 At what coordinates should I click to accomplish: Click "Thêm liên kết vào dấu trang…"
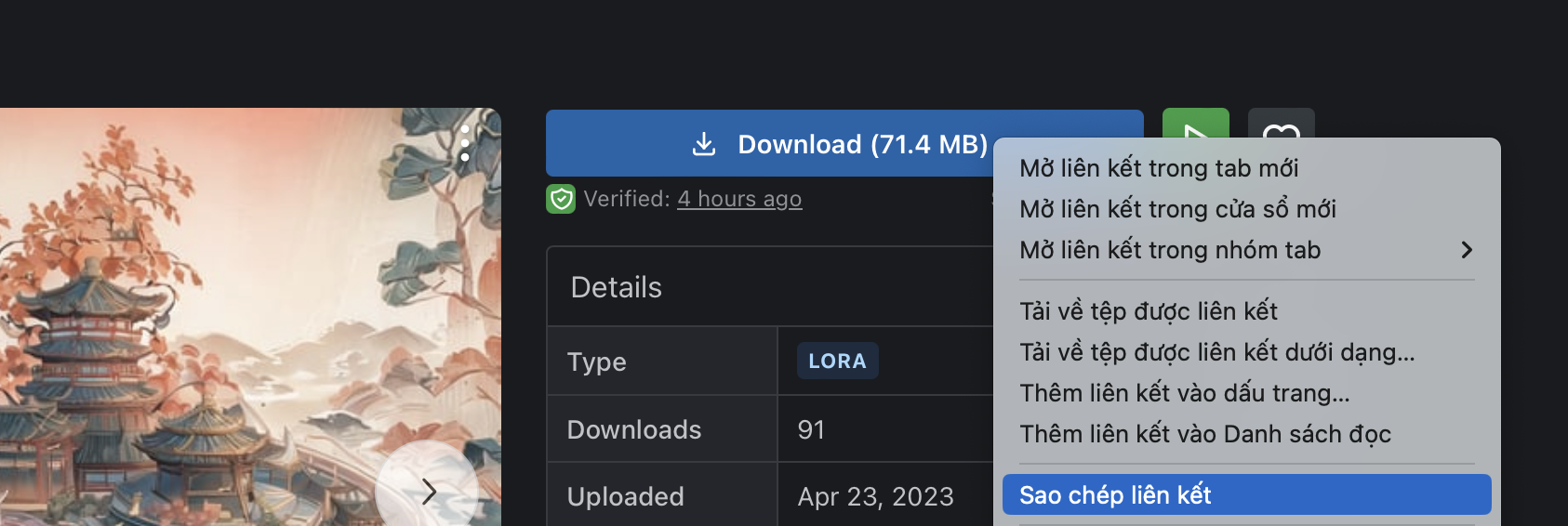(x=1184, y=393)
